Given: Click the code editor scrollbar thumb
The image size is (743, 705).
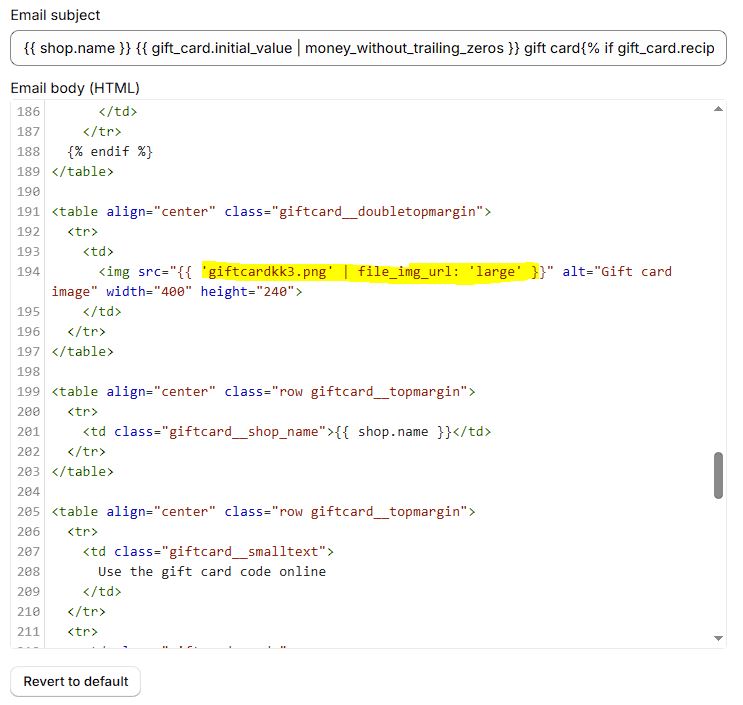Looking at the screenshot, I should click(x=718, y=475).
